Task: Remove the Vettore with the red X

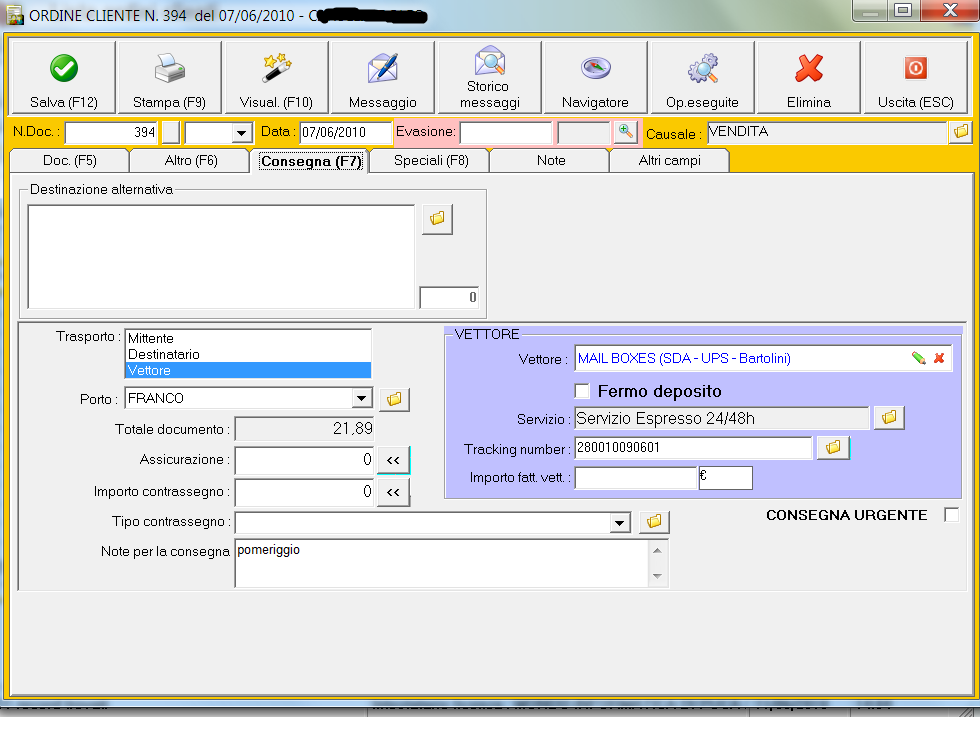Action: (939, 358)
